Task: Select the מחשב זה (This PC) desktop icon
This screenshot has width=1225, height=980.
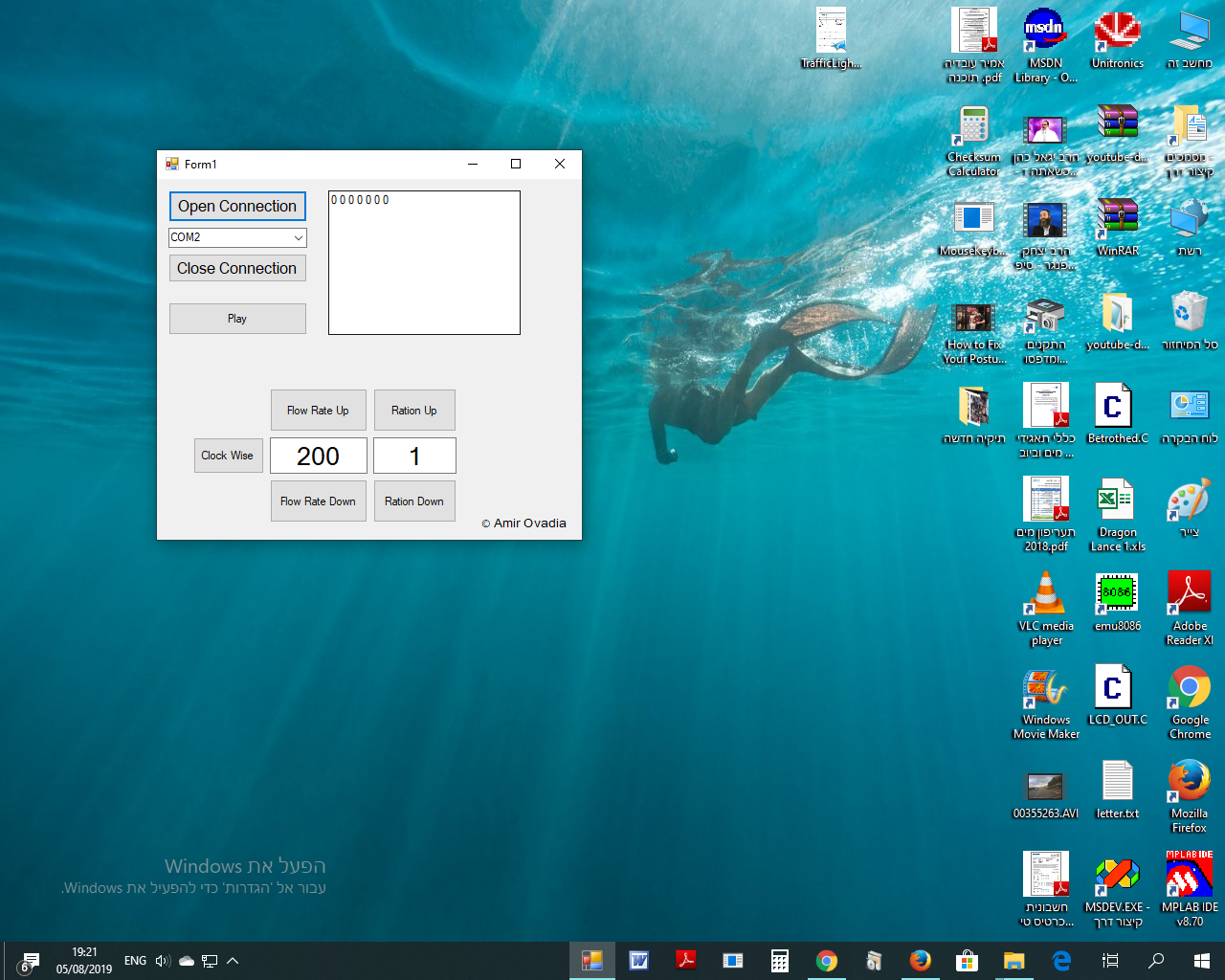Action: pyautogui.click(x=1190, y=38)
